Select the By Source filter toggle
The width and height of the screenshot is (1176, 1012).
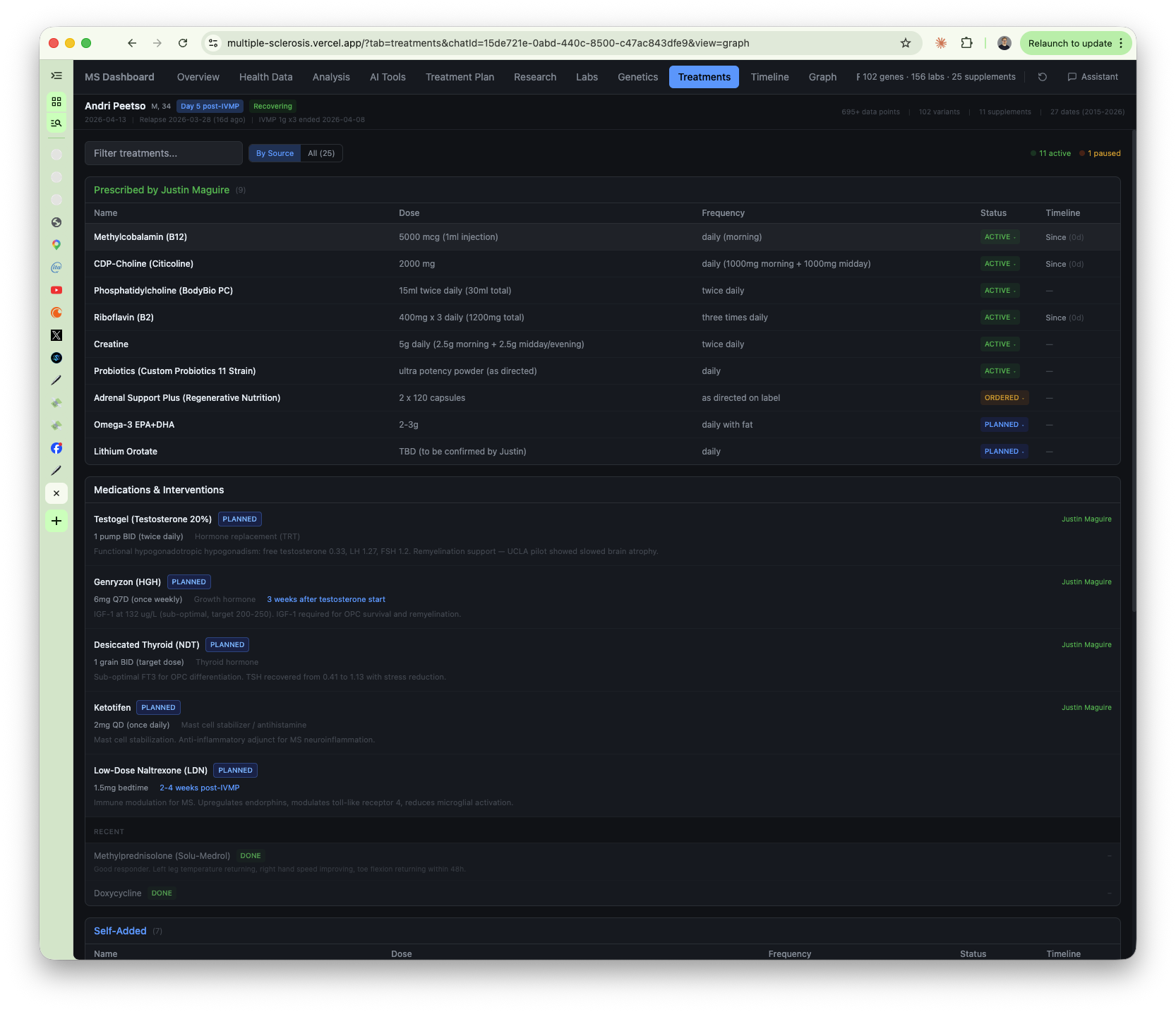[x=275, y=153]
